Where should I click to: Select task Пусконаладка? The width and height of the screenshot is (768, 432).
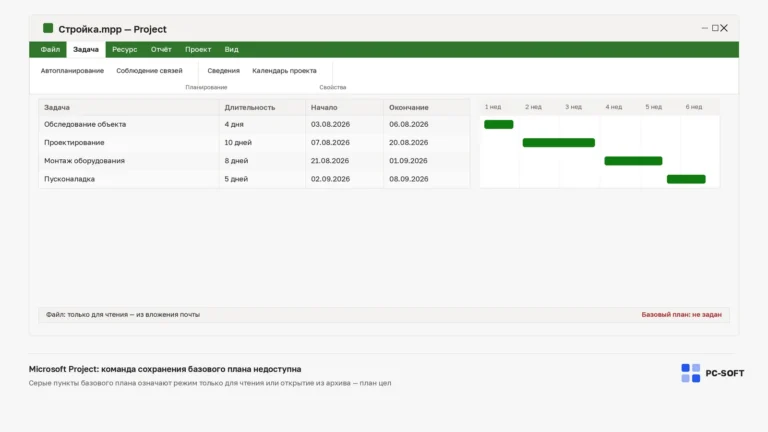(x=69, y=179)
